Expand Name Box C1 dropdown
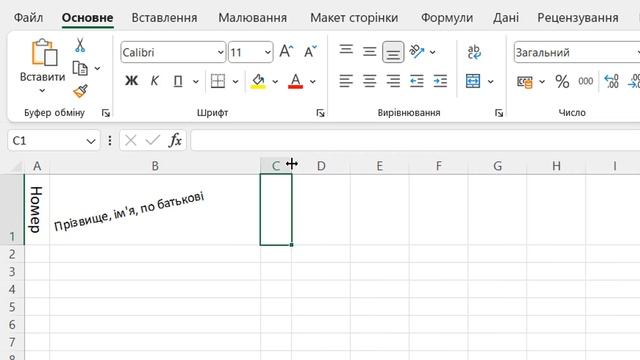The image size is (640, 360). (x=91, y=141)
